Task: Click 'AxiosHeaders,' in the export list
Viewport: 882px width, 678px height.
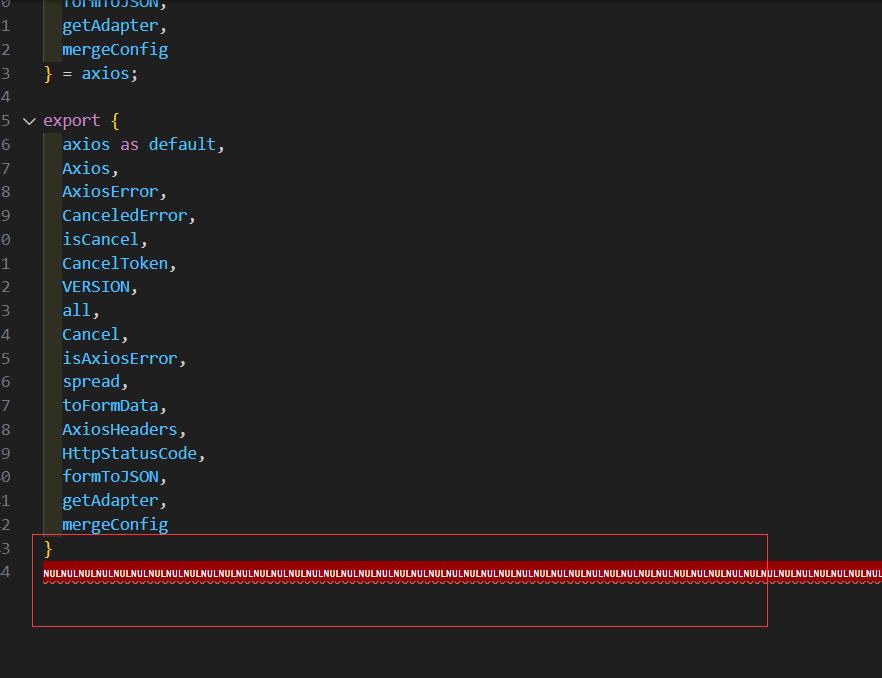Action: (x=124, y=430)
